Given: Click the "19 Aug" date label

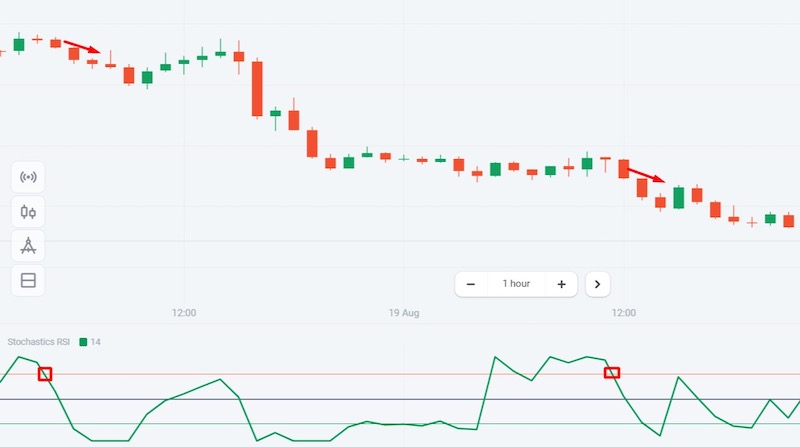Looking at the screenshot, I should click(x=404, y=313).
